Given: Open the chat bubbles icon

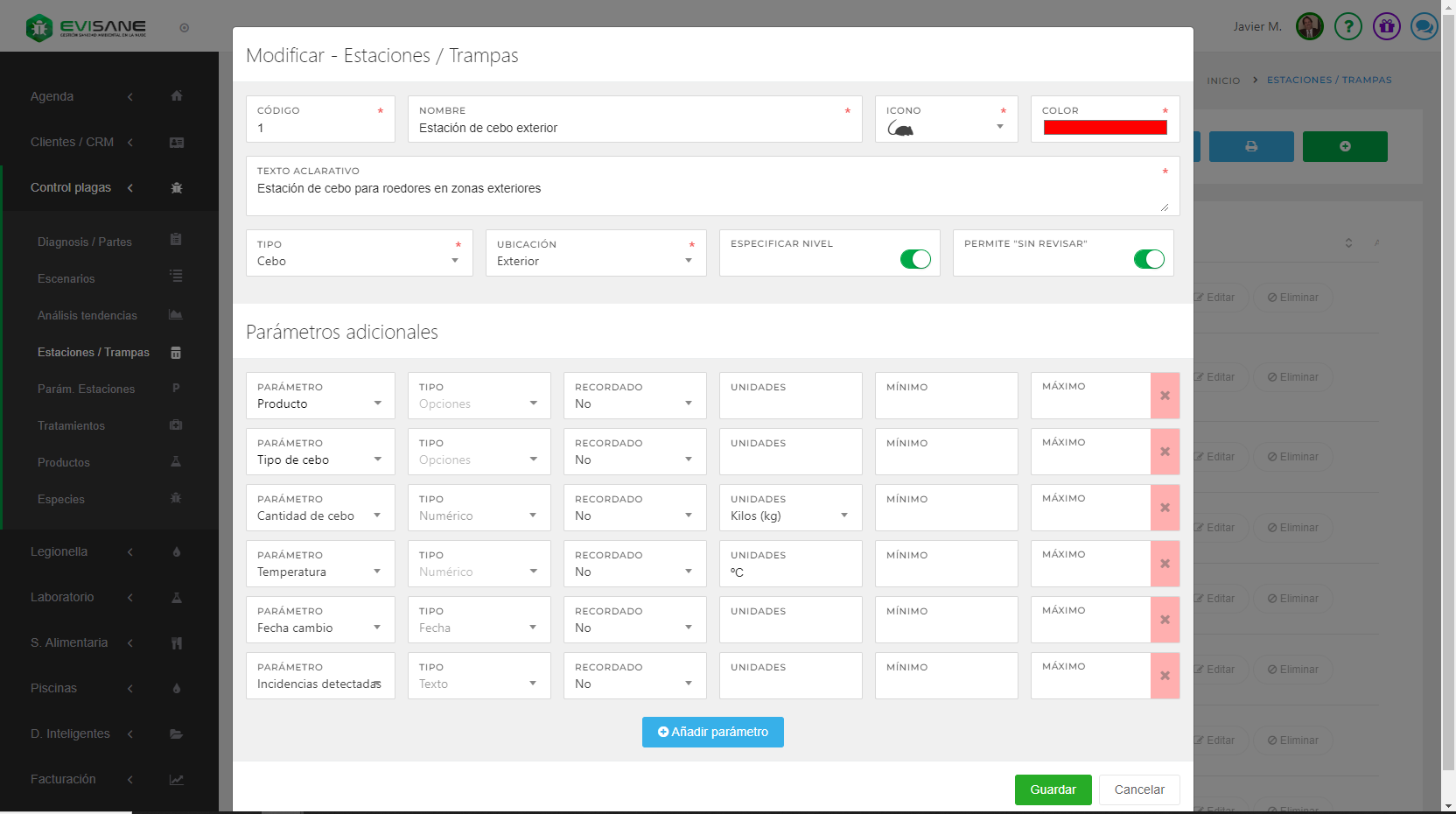Looking at the screenshot, I should click(x=1424, y=27).
